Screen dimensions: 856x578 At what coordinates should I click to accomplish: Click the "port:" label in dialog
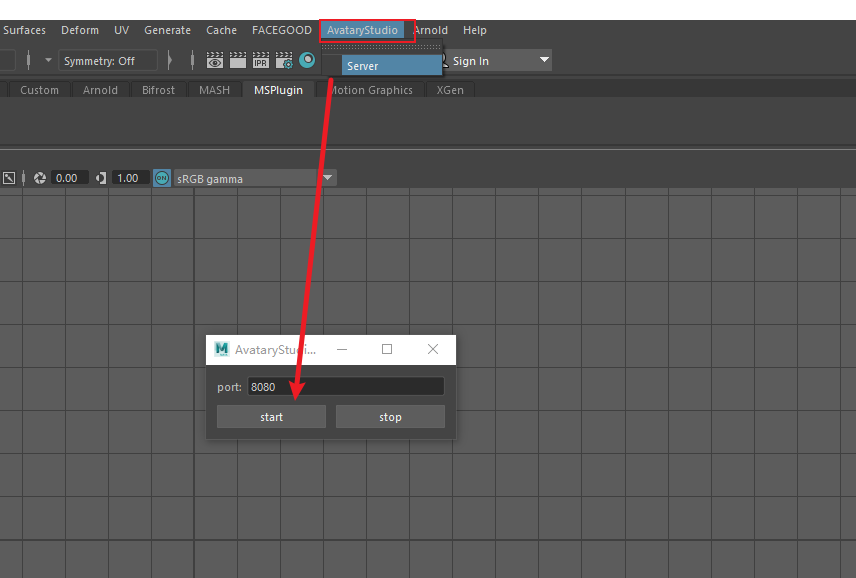[229, 387]
